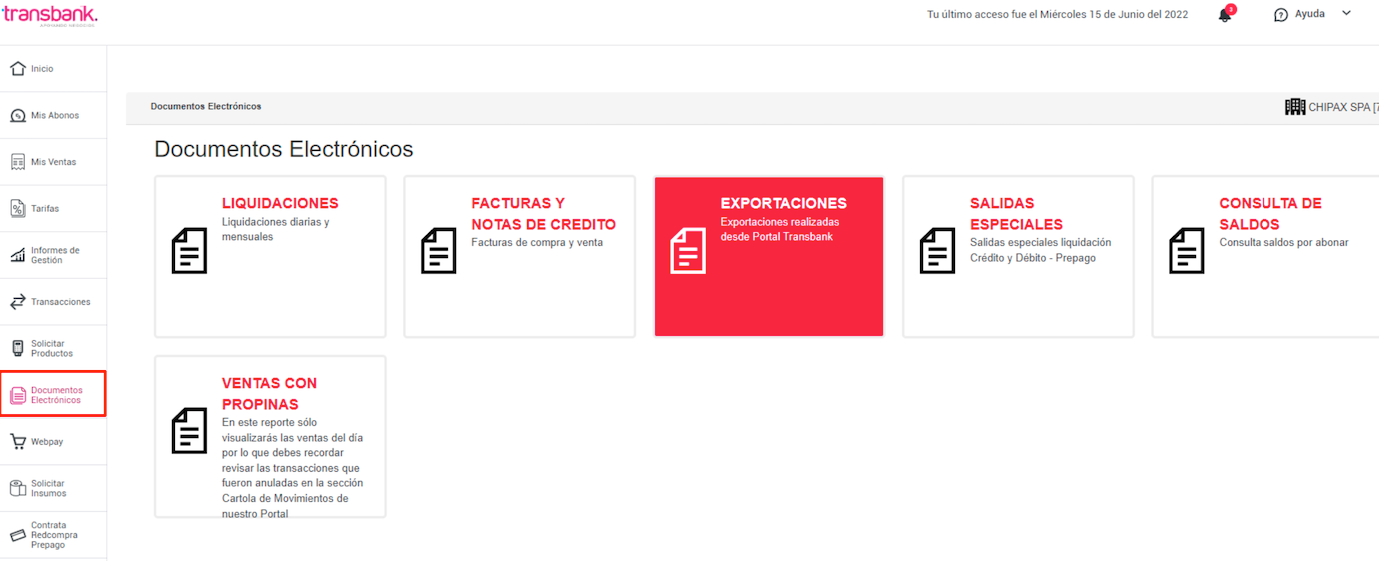Open Mis Abonos menu item
Screen dimensions: 1379x561
pos(55,116)
